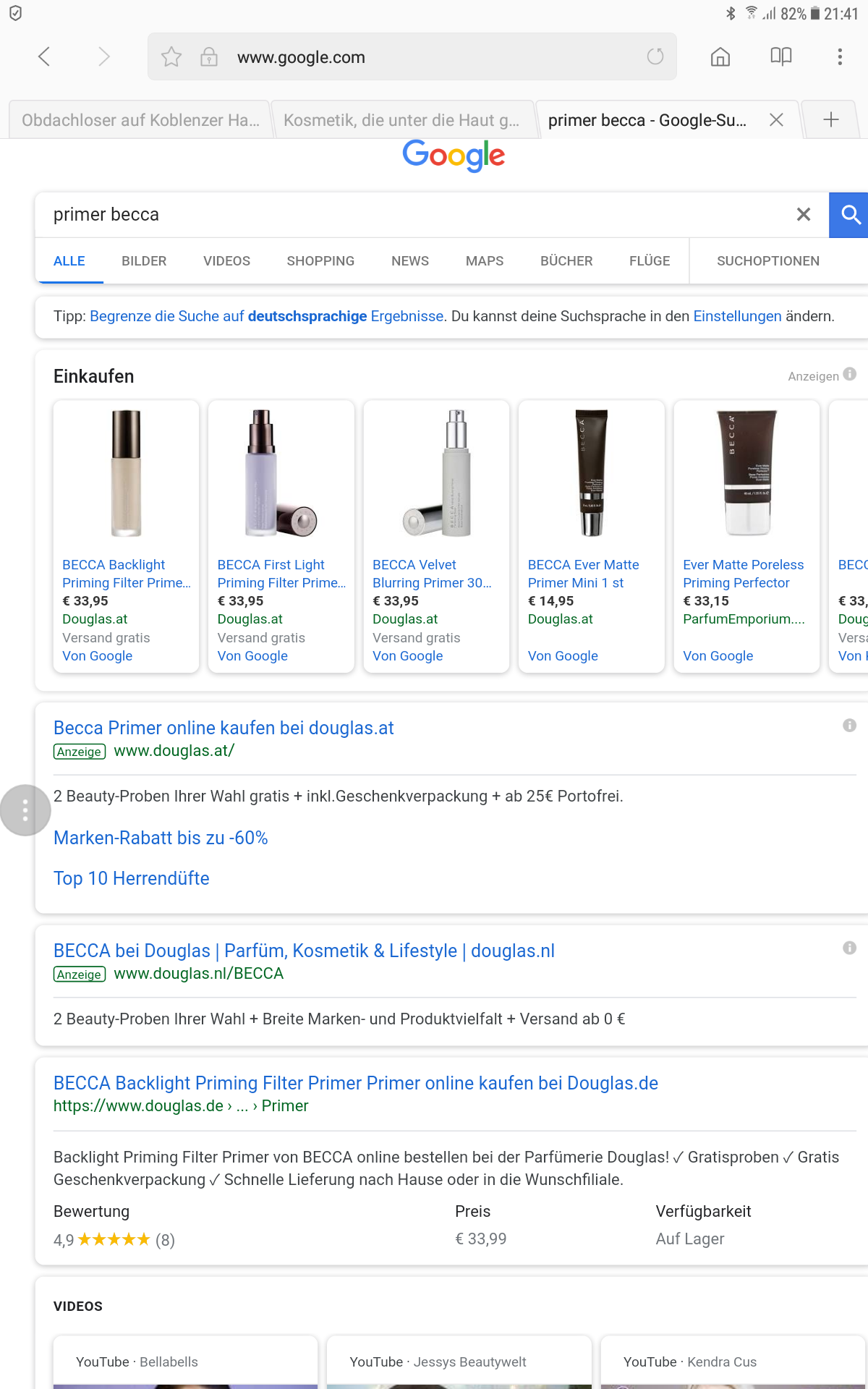Select the BILDER search tab
Image resolution: width=868 pixels, height=1389 pixels.
tap(144, 261)
